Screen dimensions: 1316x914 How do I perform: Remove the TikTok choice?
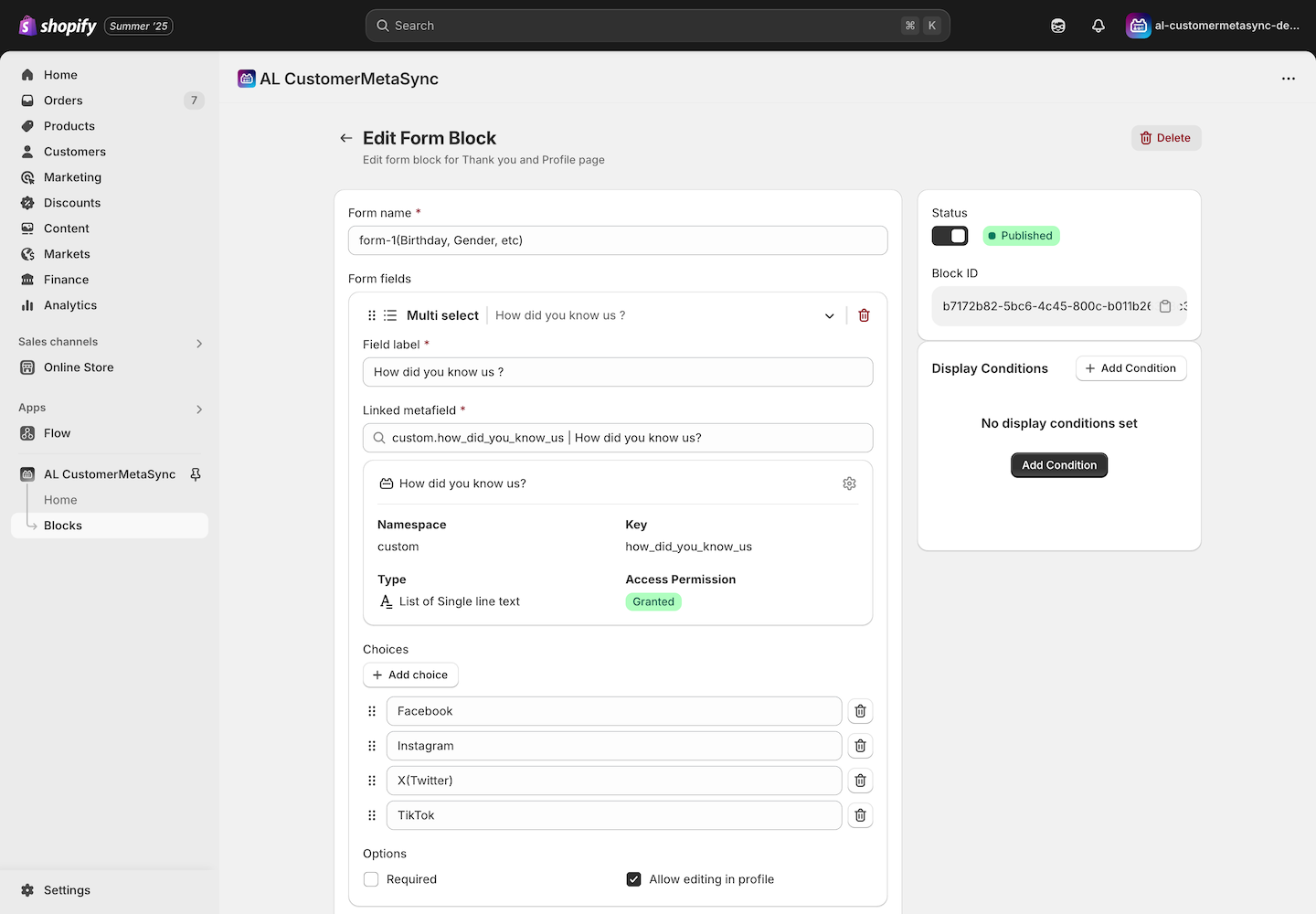point(860,815)
